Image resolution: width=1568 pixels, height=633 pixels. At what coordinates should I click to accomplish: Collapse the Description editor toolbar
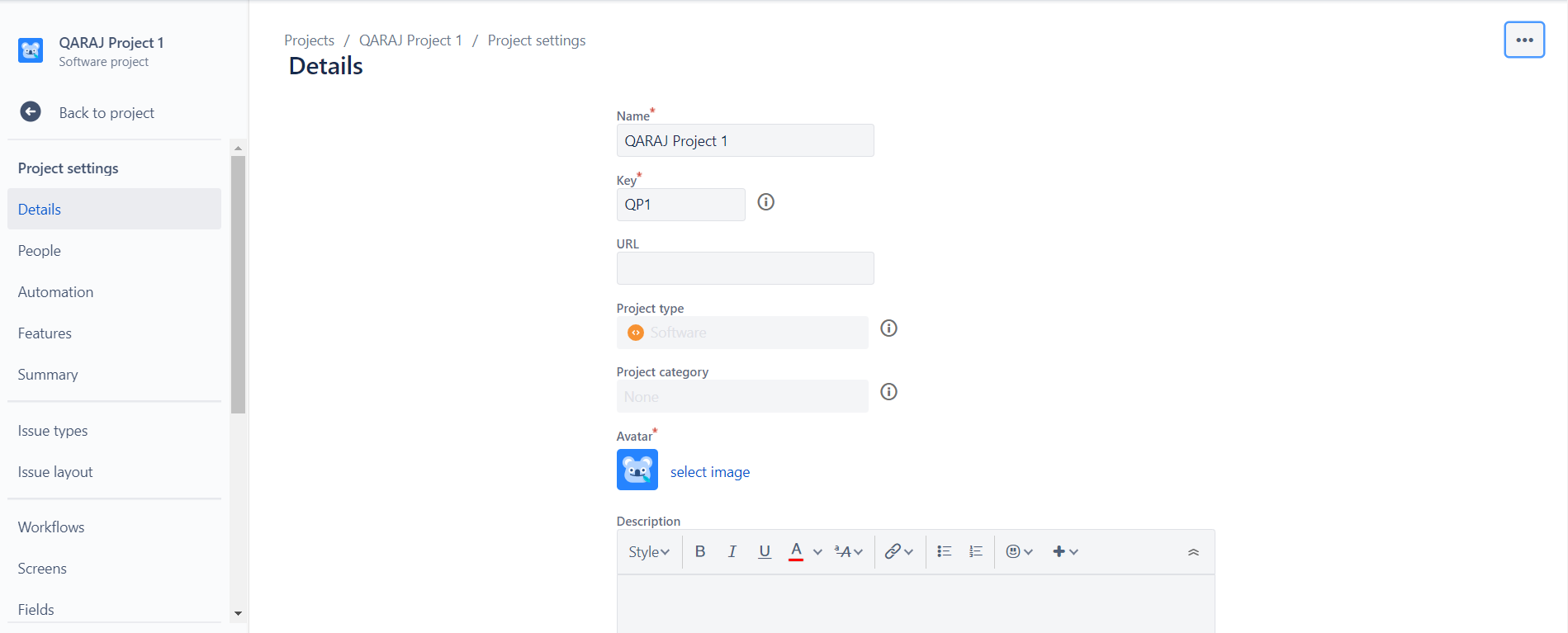(x=1193, y=552)
